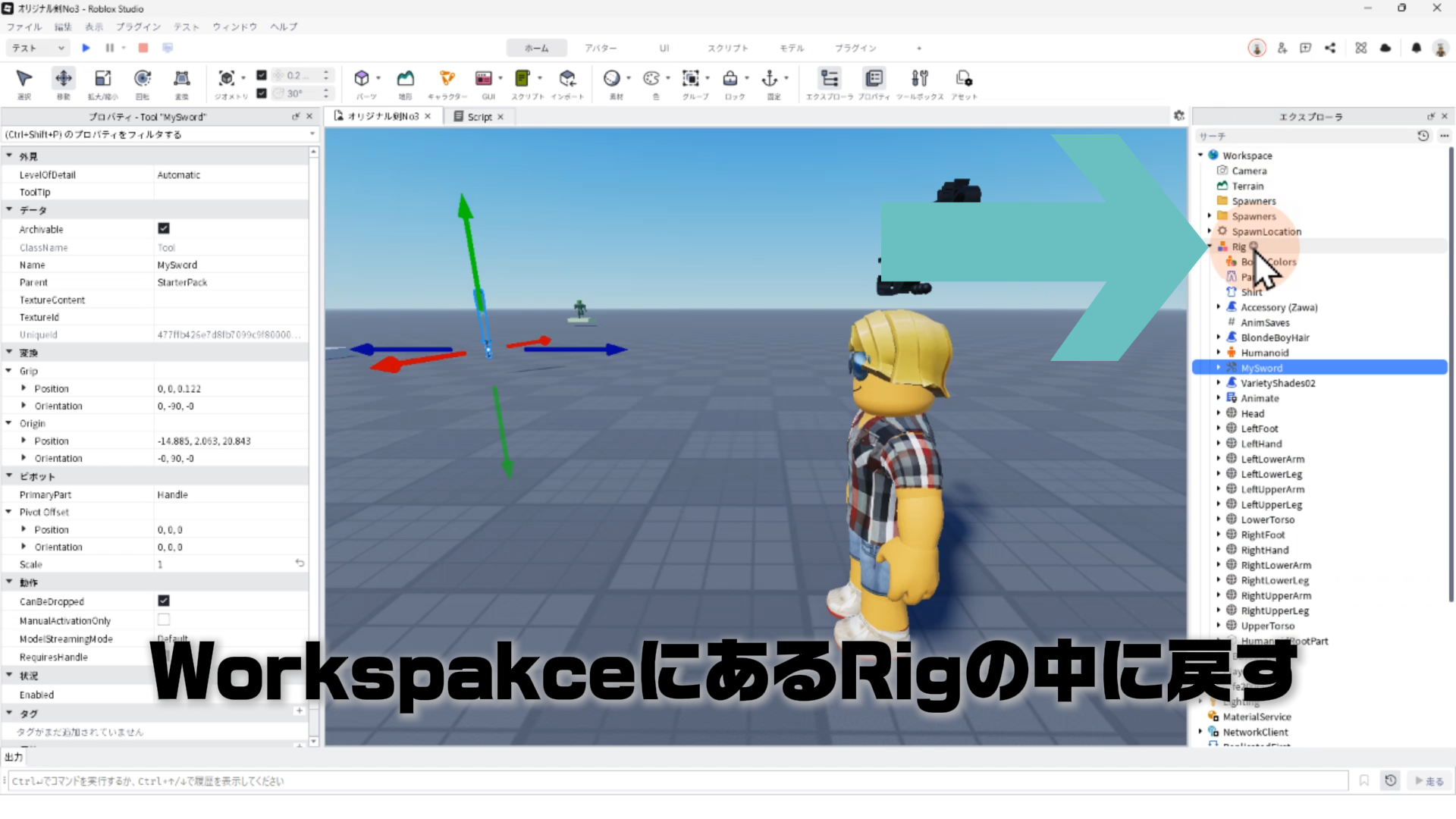Viewport: 1456px width, 819px height.
Task: Toggle the Archivable checkbox
Action: coord(164,228)
